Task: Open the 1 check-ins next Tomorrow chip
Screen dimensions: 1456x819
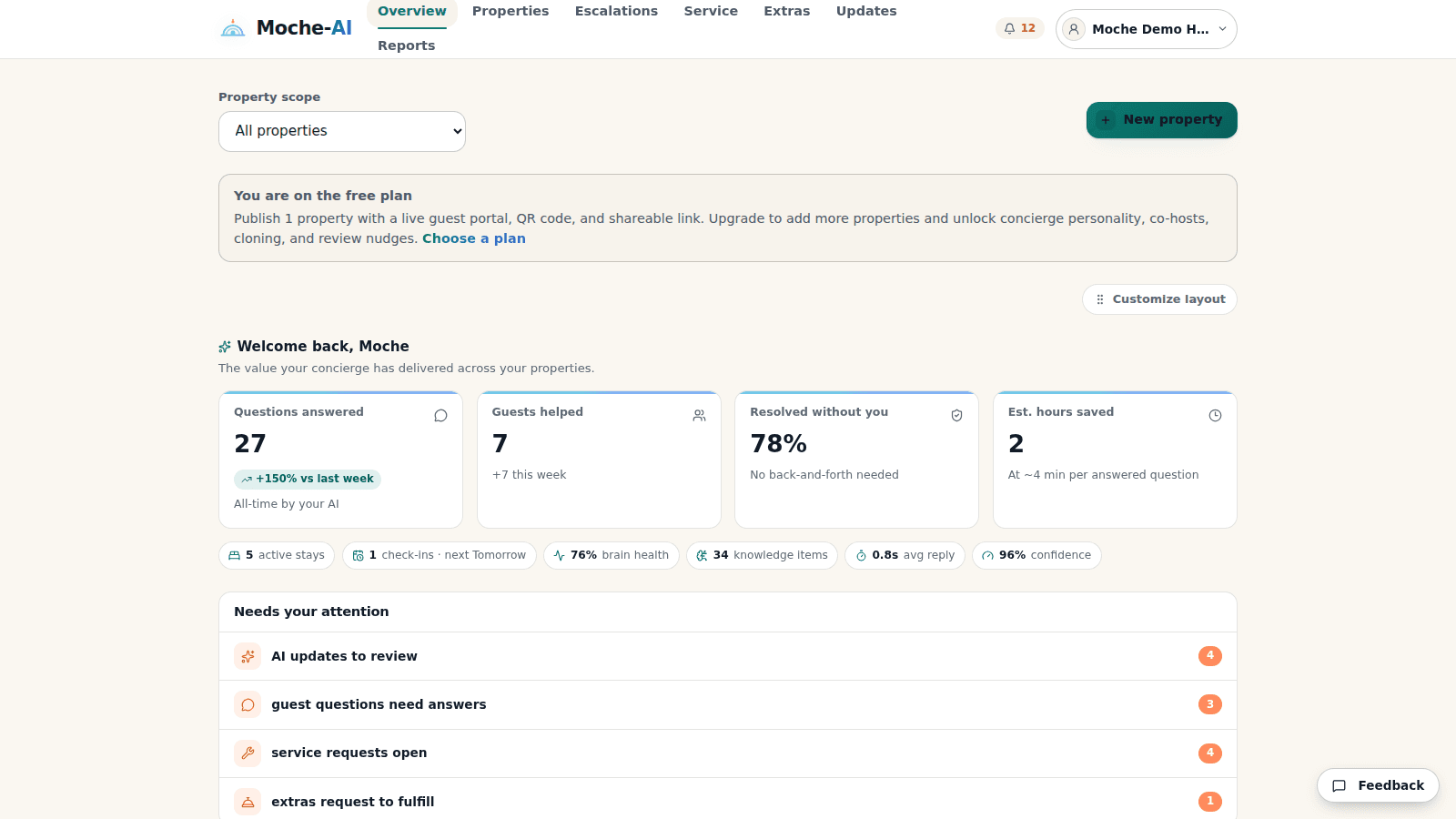Action: 440,555
